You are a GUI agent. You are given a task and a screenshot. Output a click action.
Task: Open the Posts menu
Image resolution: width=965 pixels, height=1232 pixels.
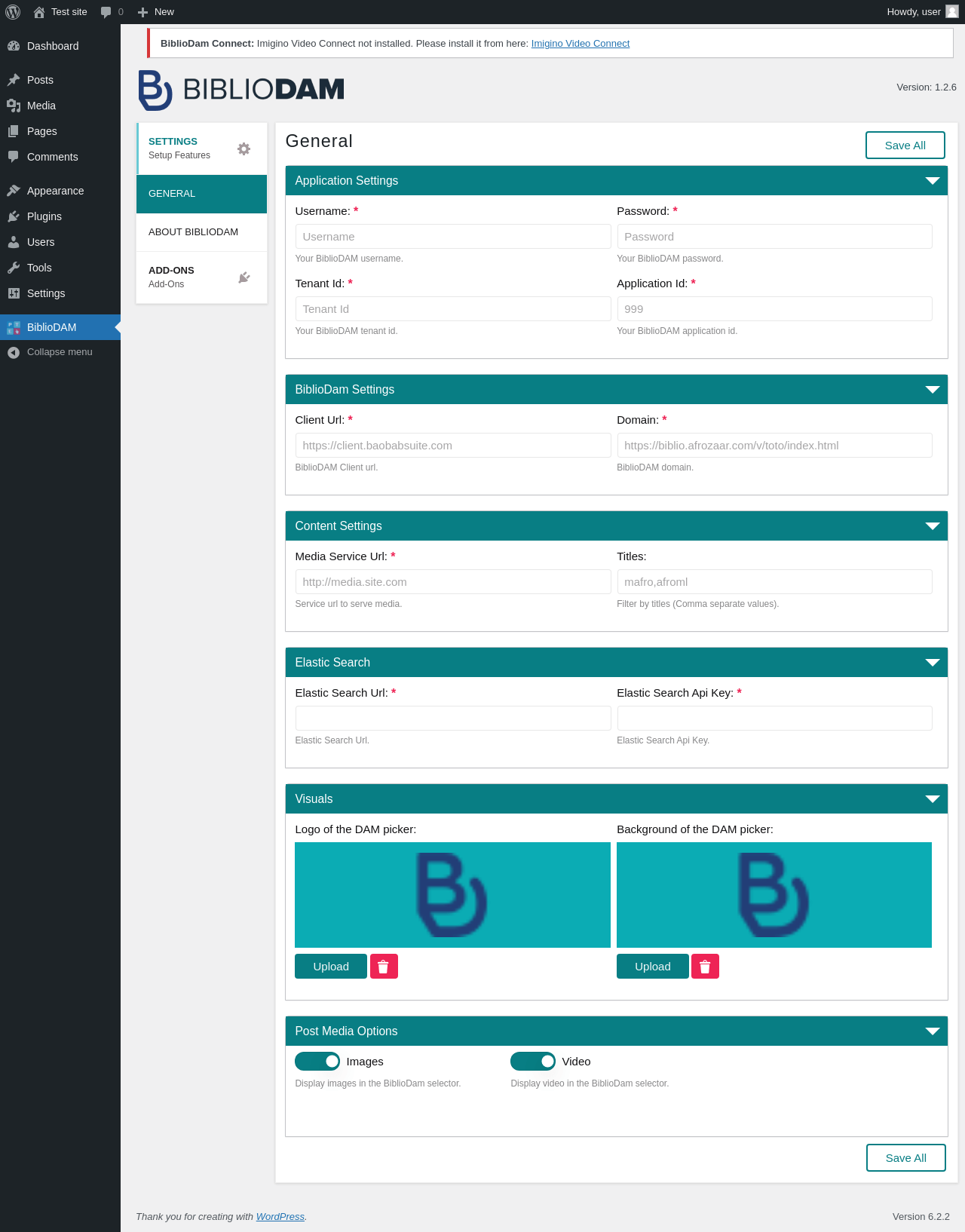pyautogui.click(x=60, y=80)
